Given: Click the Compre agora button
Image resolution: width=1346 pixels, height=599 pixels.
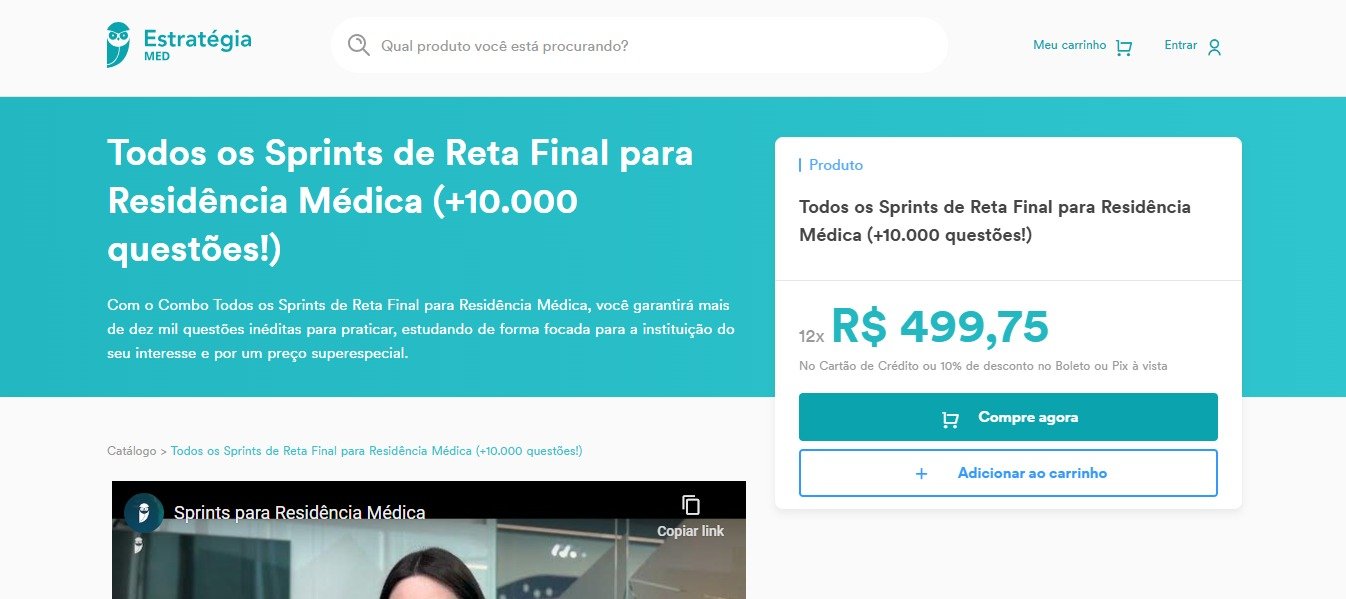Looking at the screenshot, I should point(1008,417).
